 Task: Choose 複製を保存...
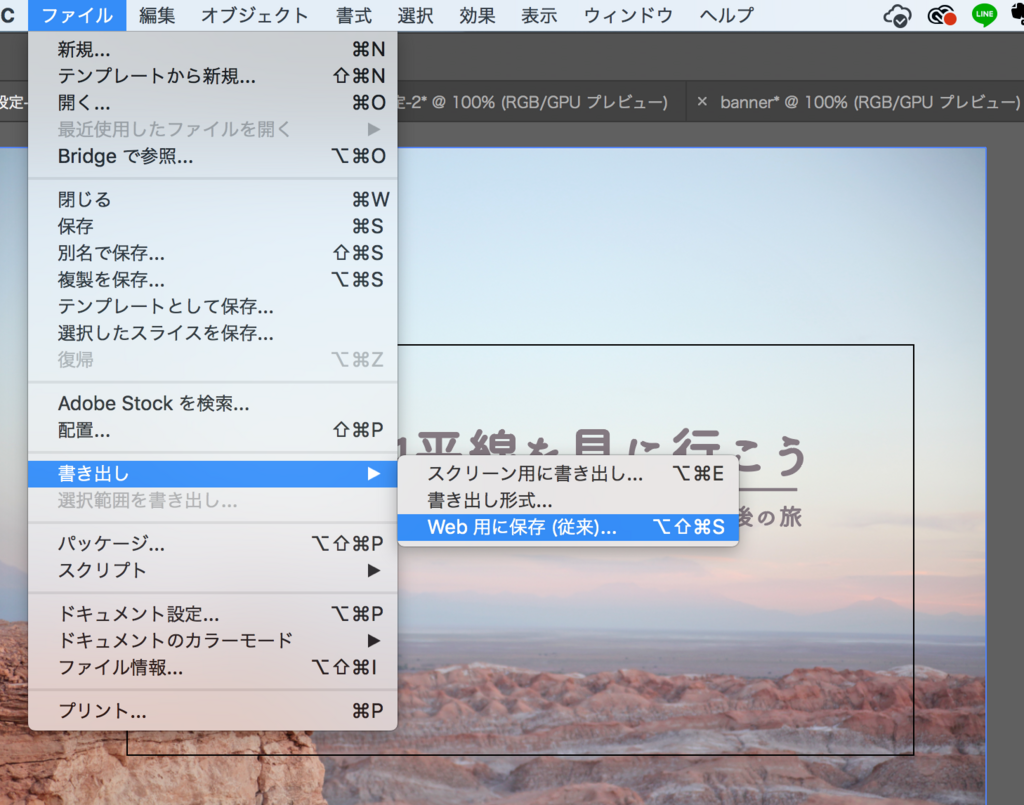[x=213, y=279]
